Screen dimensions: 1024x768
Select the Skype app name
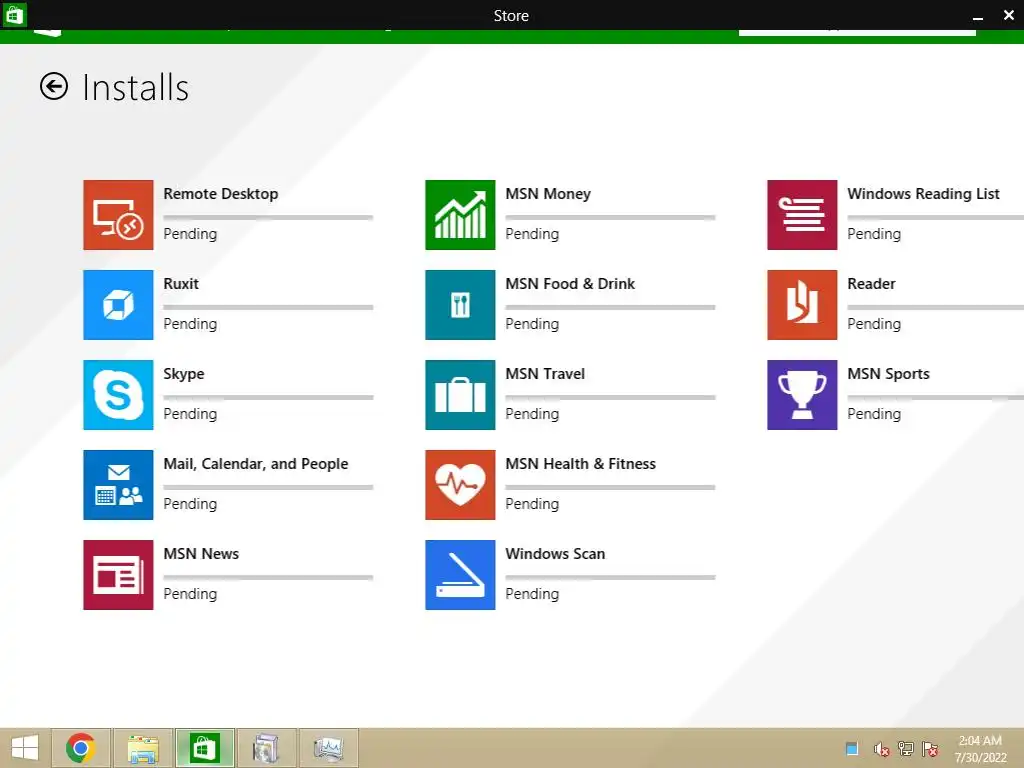pyautogui.click(x=184, y=374)
